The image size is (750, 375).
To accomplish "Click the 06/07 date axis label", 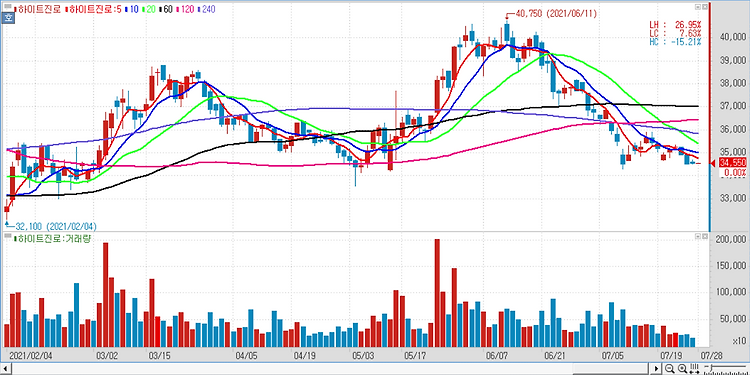I will [496, 356].
